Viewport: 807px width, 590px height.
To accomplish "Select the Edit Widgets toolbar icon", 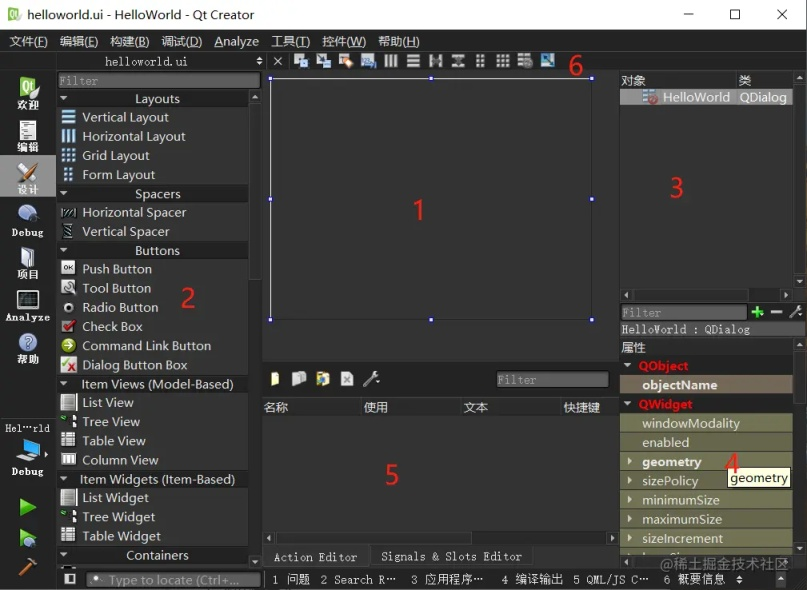I will pos(301,61).
